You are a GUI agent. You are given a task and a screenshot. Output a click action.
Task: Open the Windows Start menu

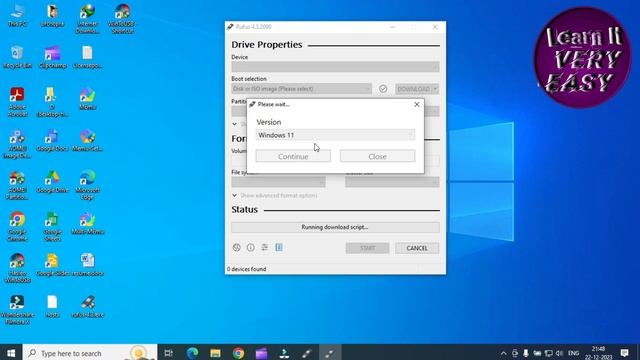pos(11,353)
